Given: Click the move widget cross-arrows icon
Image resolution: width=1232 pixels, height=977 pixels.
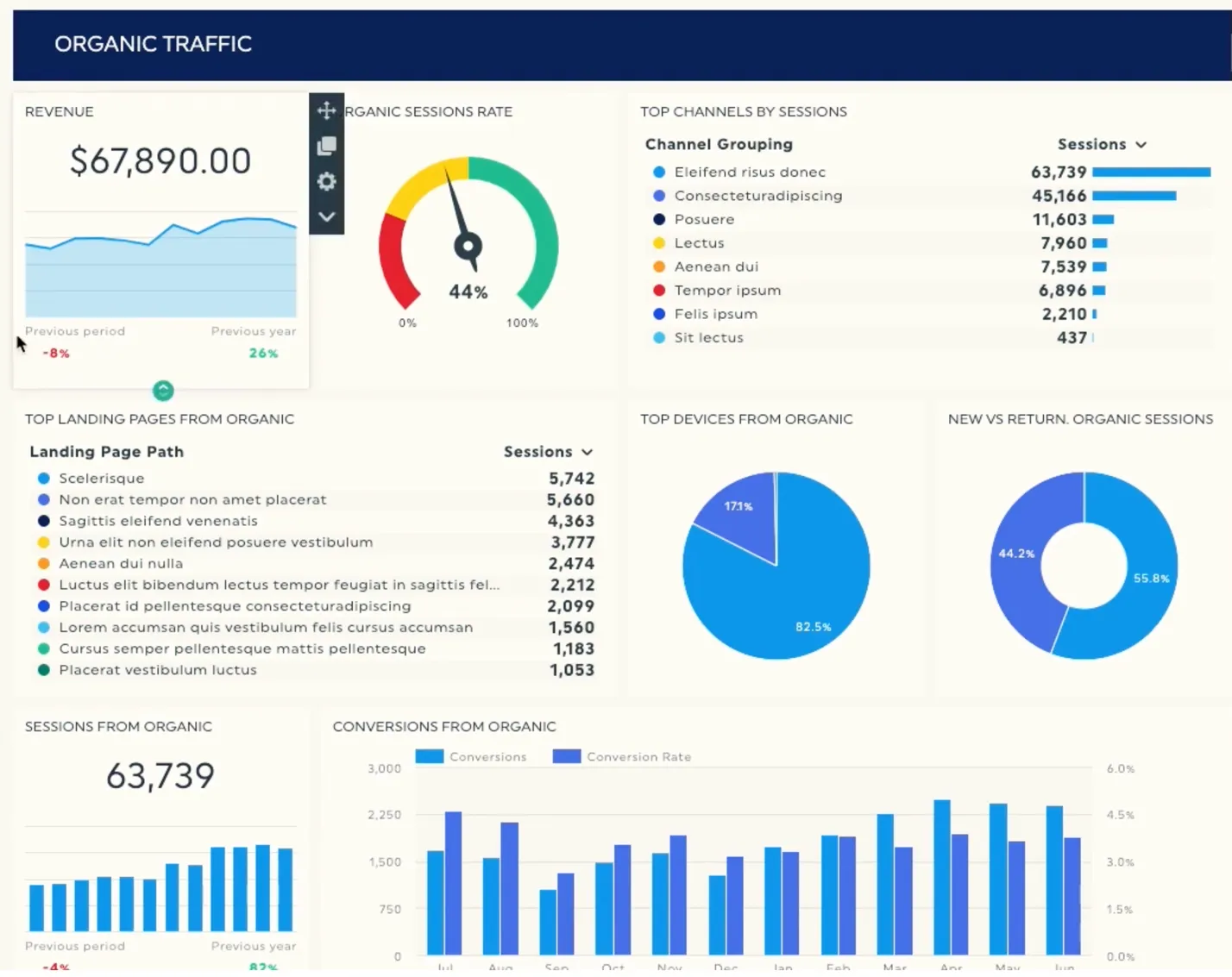Looking at the screenshot, I should click(326, 110).
